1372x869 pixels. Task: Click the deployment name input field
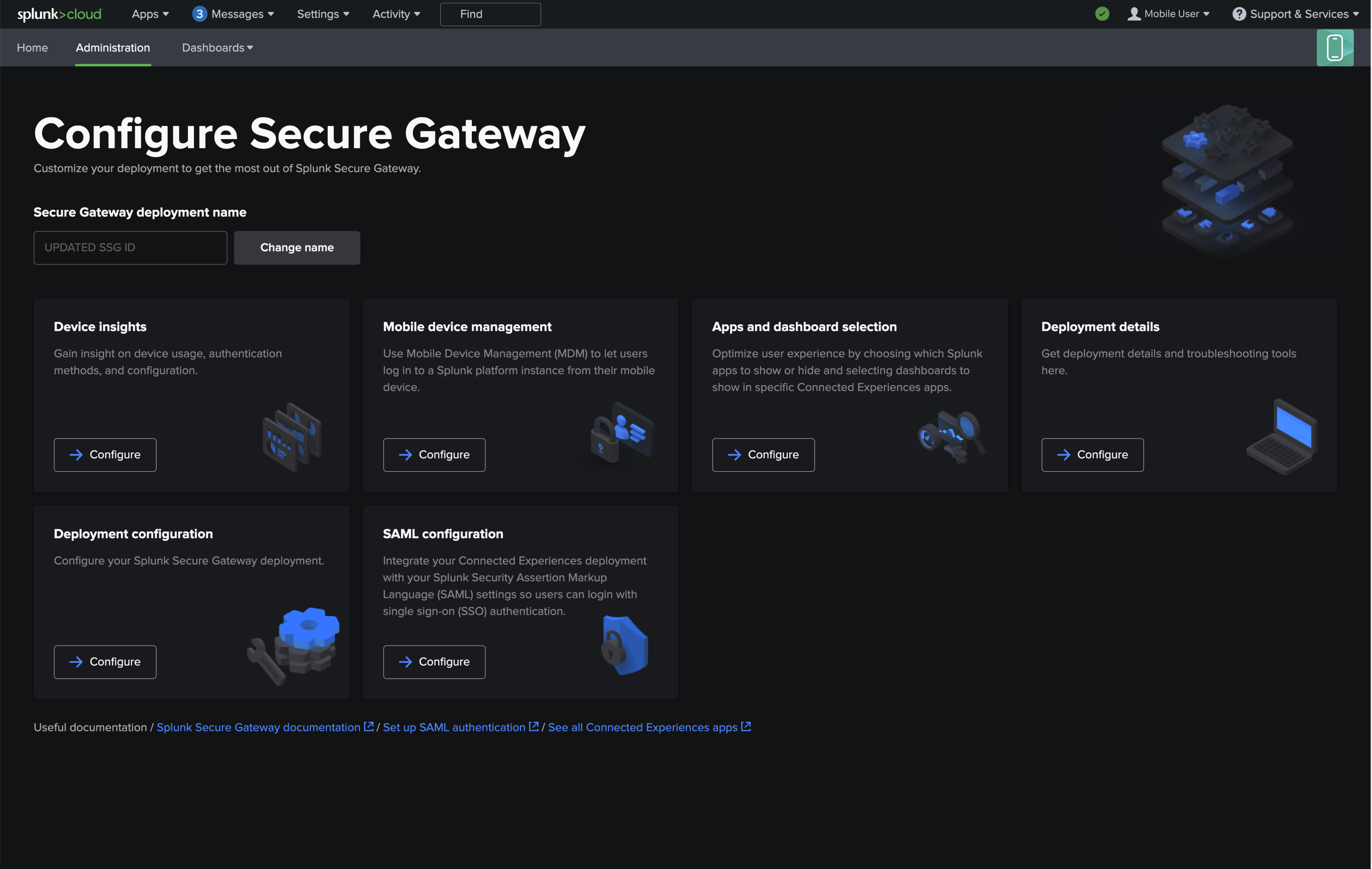(x=130, y=247)
